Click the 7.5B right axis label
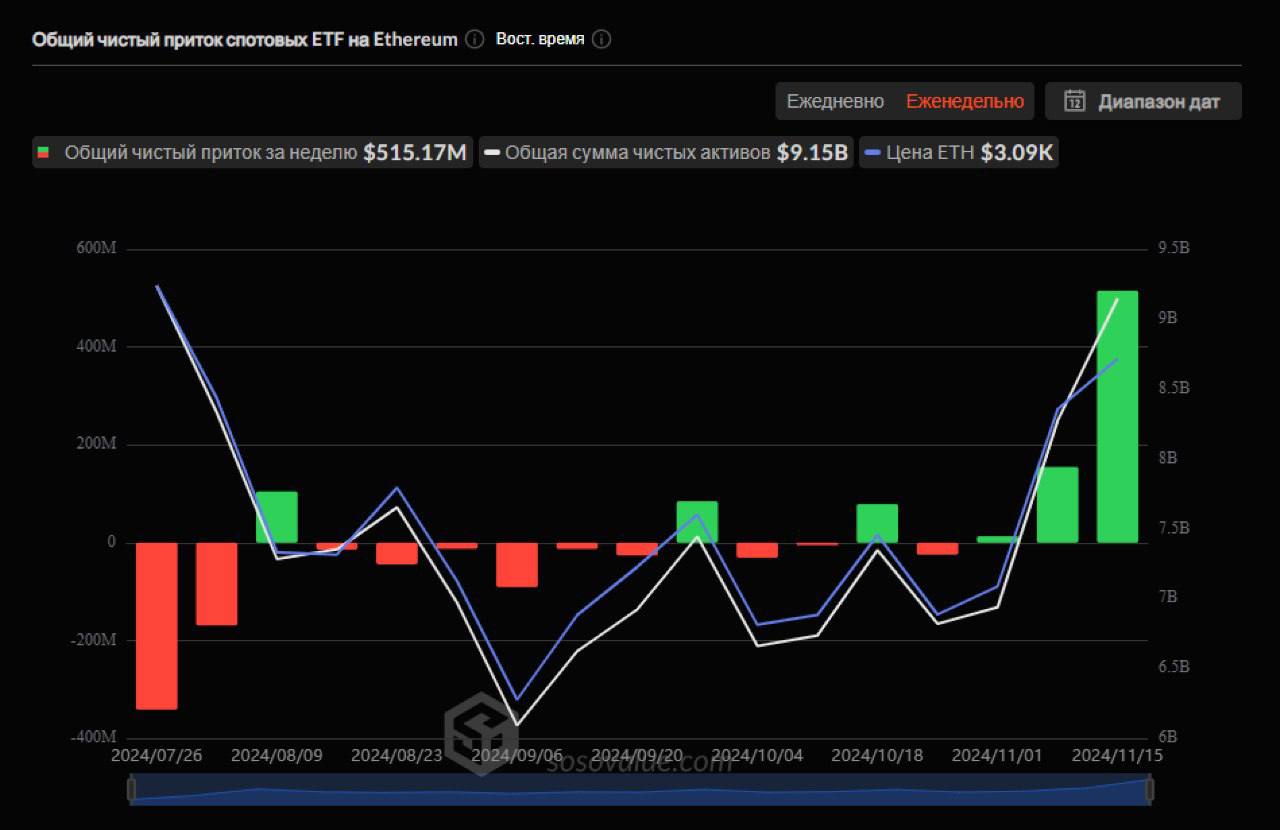Image resolution: width=1280 pixels, height=830 pixels. (1173, 527)
